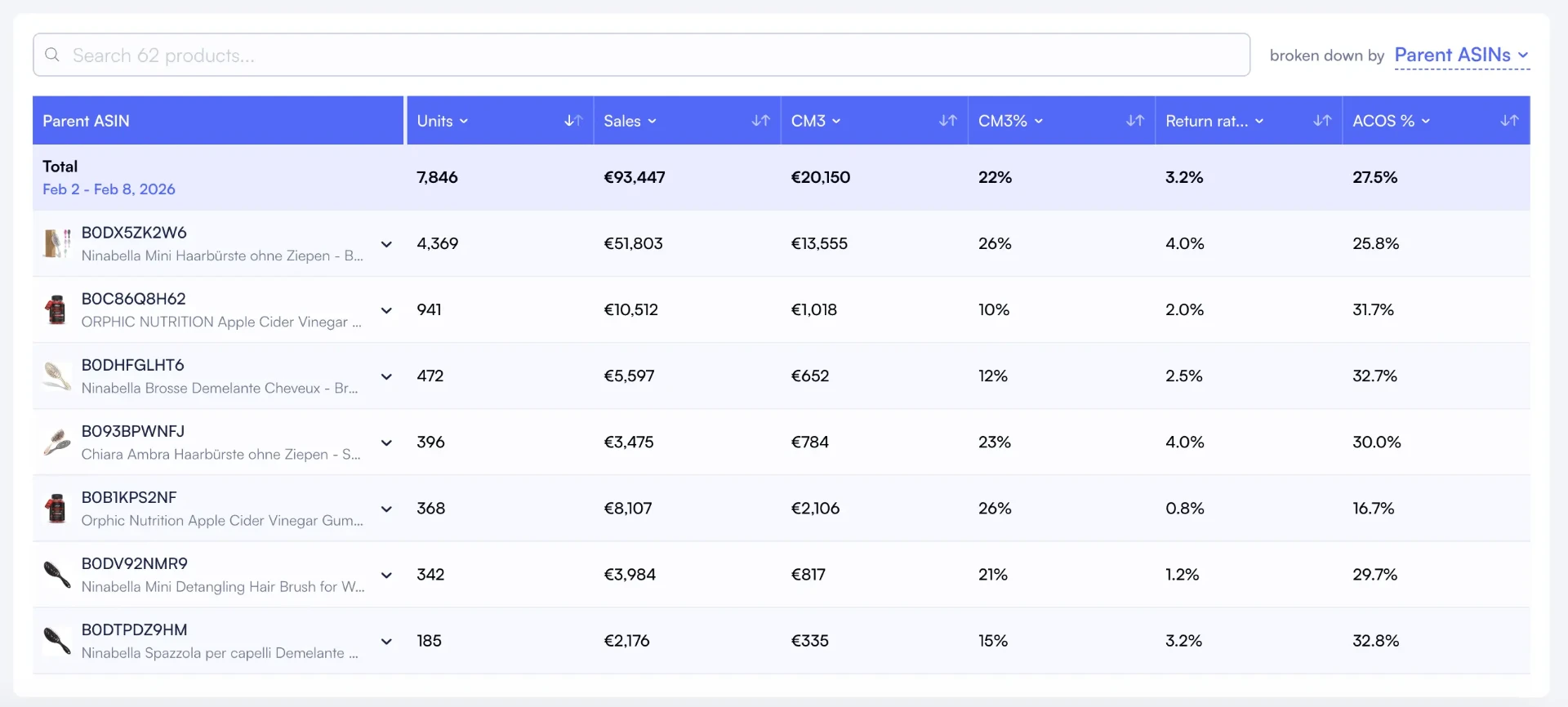Expand row B0DTPDZ9HM chevron
This screenshot has width=1568, height=707.
pos(386,641)
